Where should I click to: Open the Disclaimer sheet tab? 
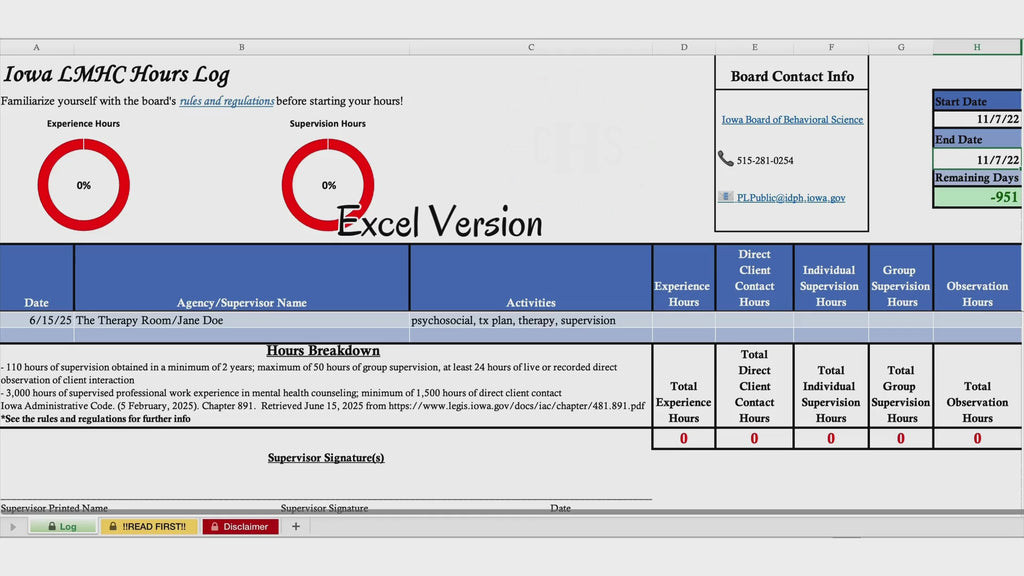[240, 526]
